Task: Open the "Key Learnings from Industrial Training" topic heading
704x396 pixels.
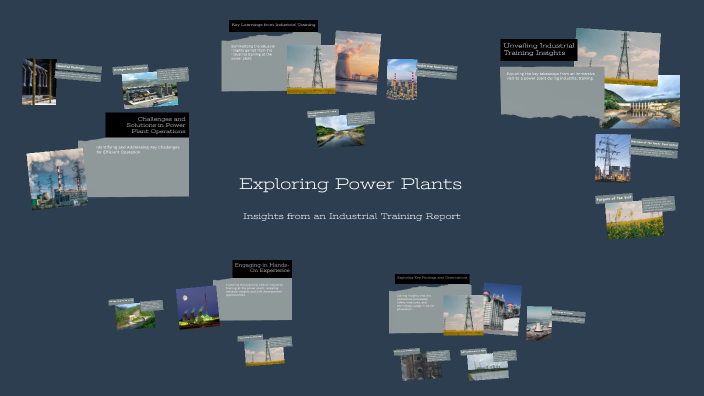Action: pyautogui.click(x=273, y=25)
